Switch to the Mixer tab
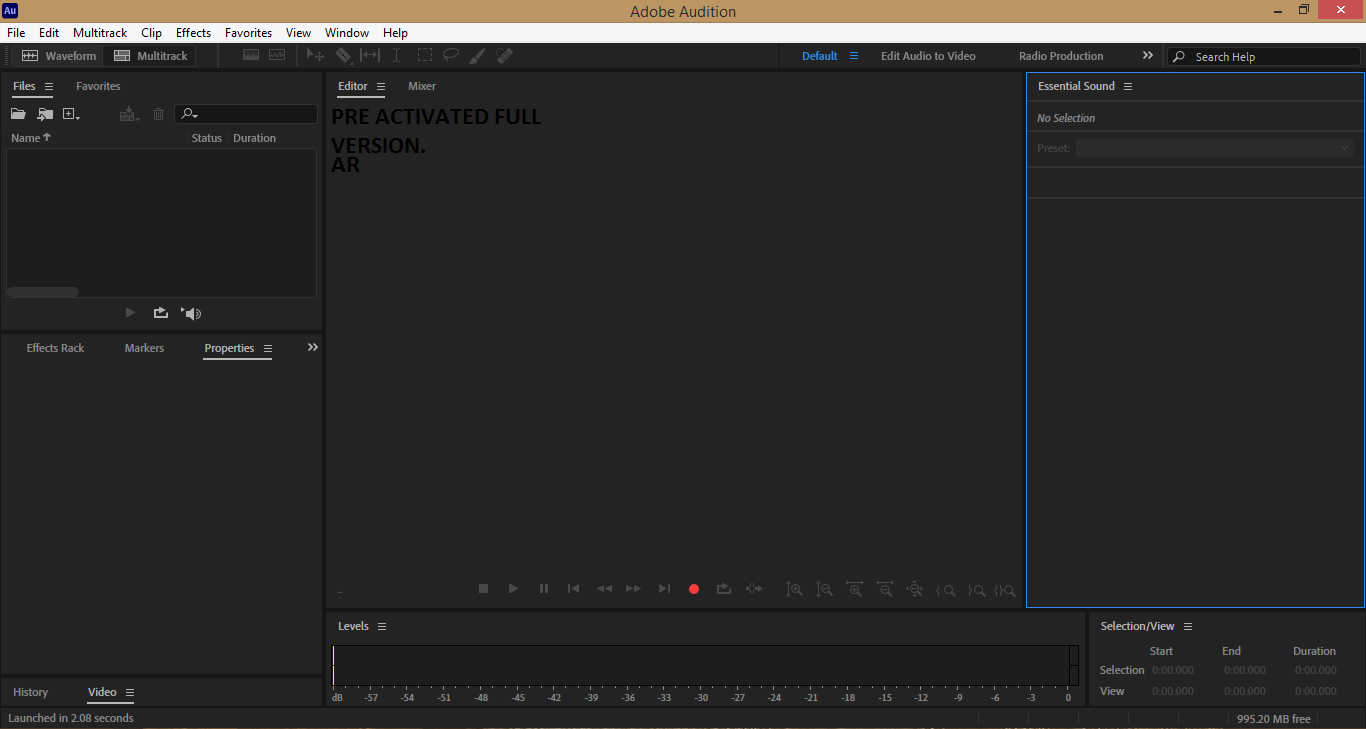 pyautogui.click(x=422, y=86)
